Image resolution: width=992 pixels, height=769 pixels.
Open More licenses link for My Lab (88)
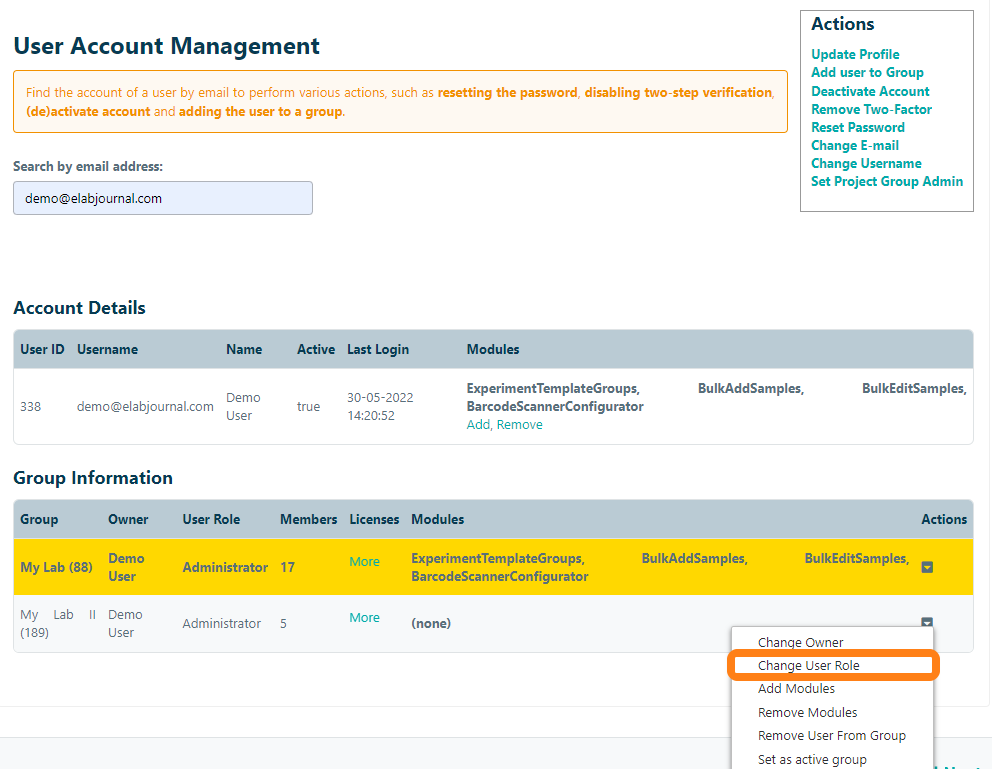[x=364, y=562]
